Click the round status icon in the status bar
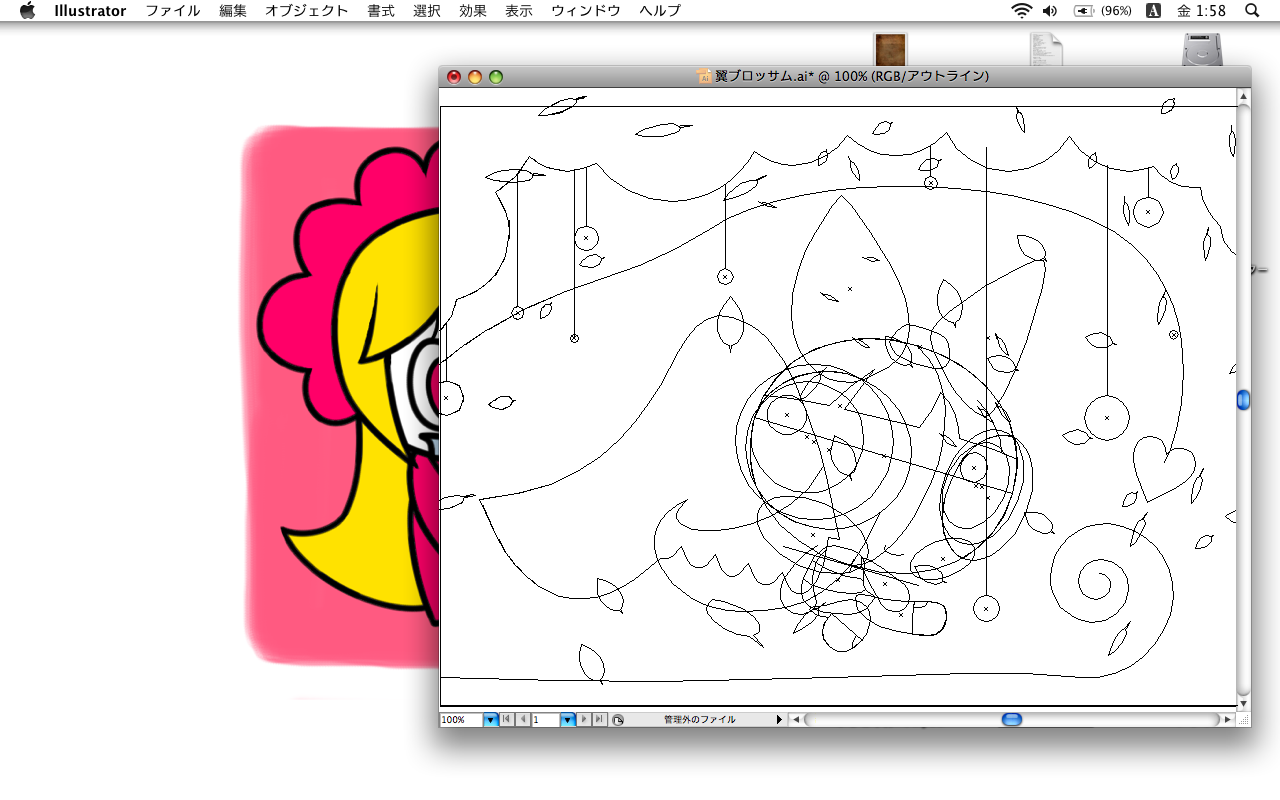Viewport: 1280px width, 800px height. [618, 720]
